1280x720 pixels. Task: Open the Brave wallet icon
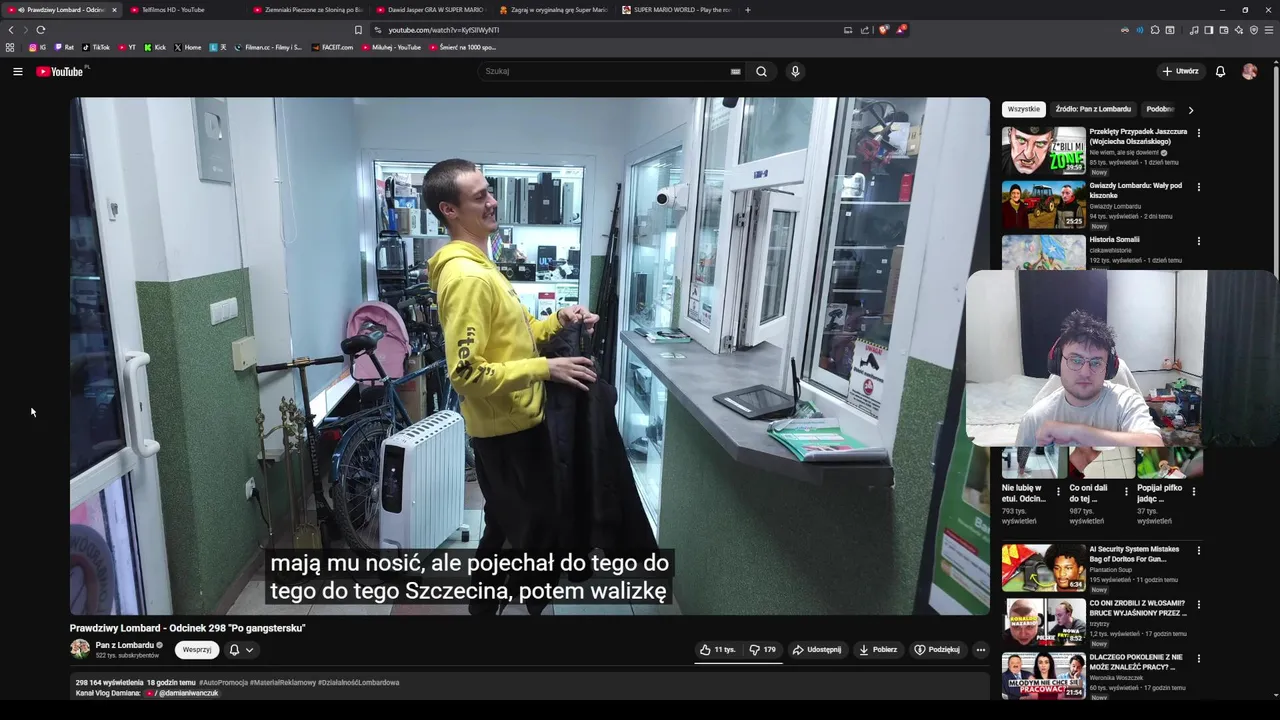1224,30
